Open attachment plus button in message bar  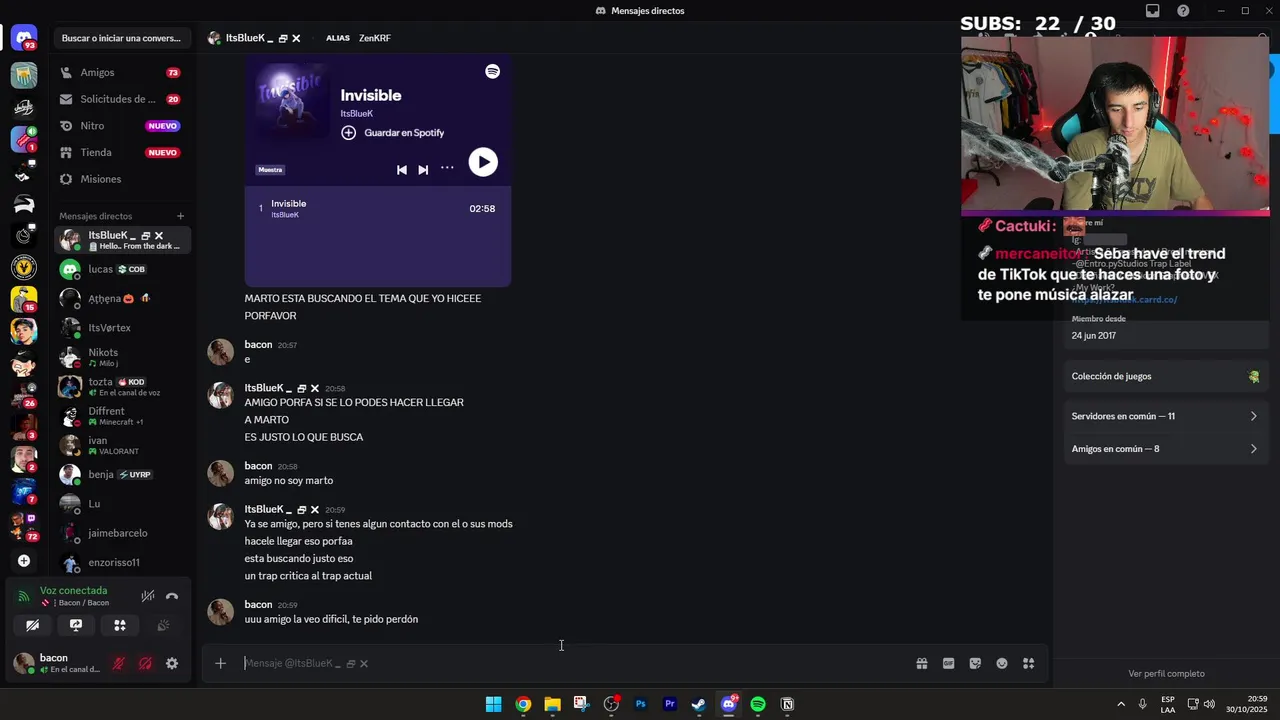click(x=220, y=663)
